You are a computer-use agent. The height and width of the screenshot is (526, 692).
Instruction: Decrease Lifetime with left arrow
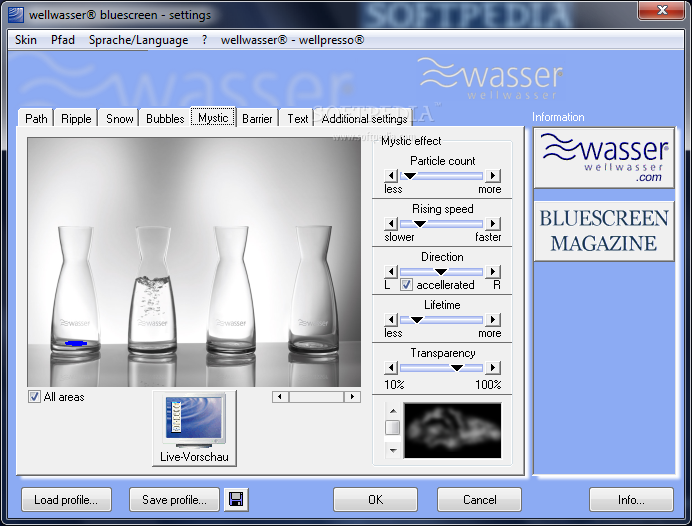pyautogui.click(x=391, y=319)
